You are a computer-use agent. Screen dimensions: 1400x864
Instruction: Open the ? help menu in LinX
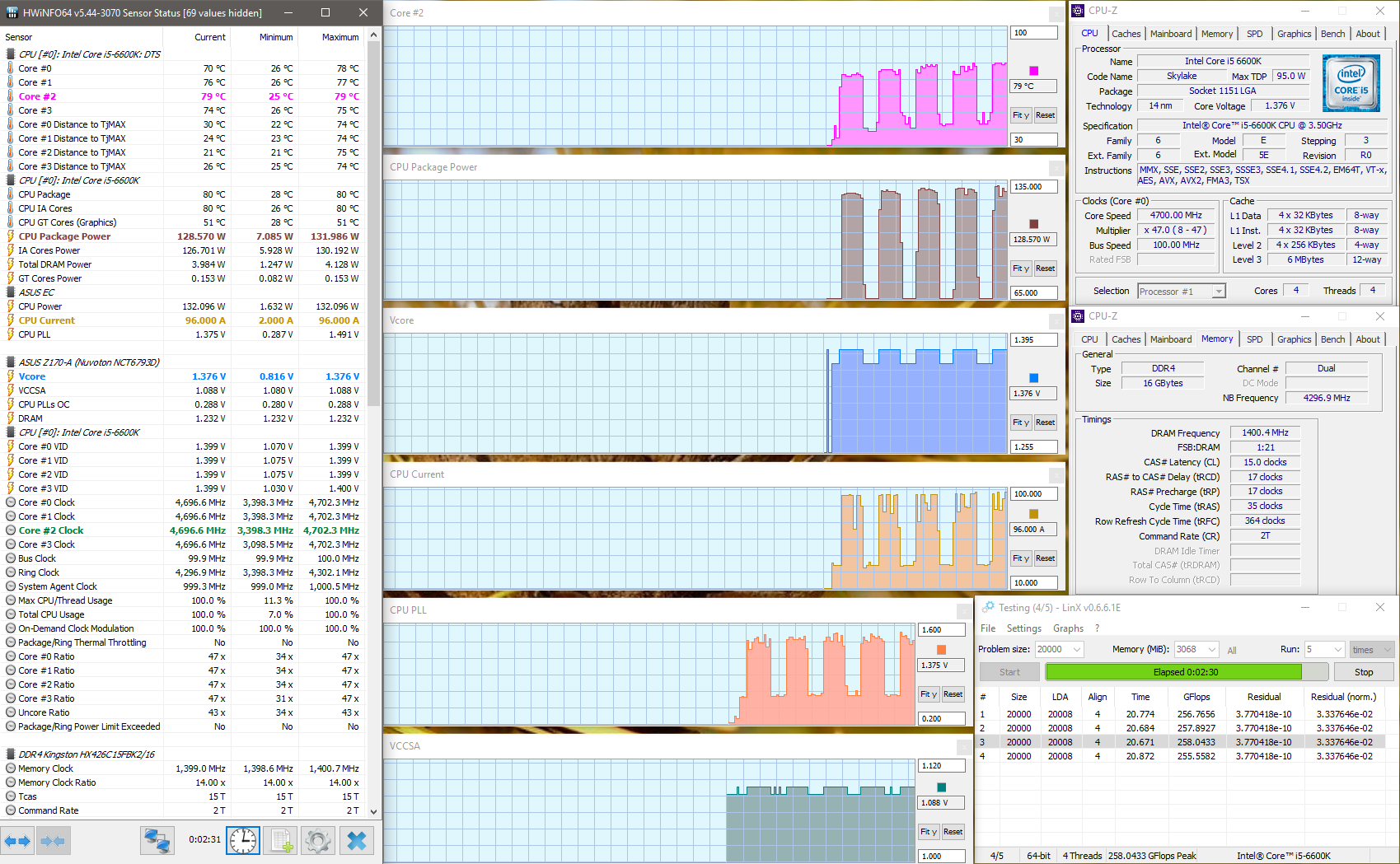pos(1098,628)
